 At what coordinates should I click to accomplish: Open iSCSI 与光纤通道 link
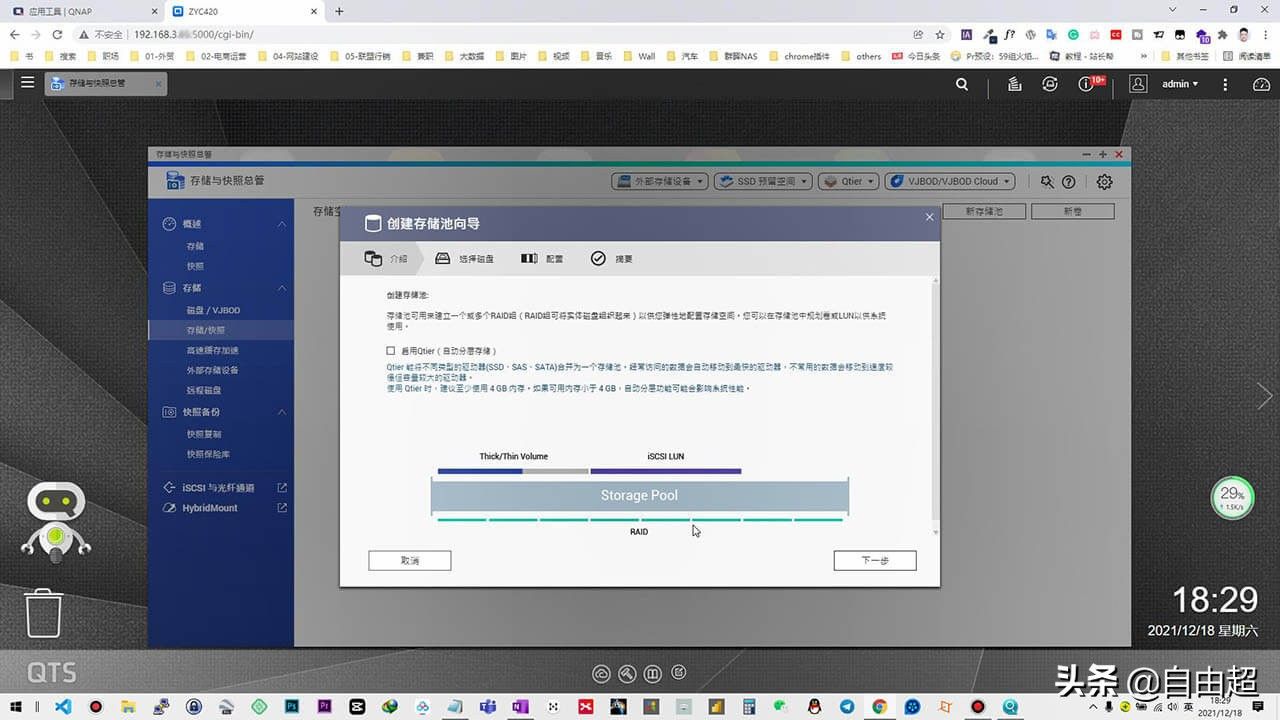[x=218, y=488]
